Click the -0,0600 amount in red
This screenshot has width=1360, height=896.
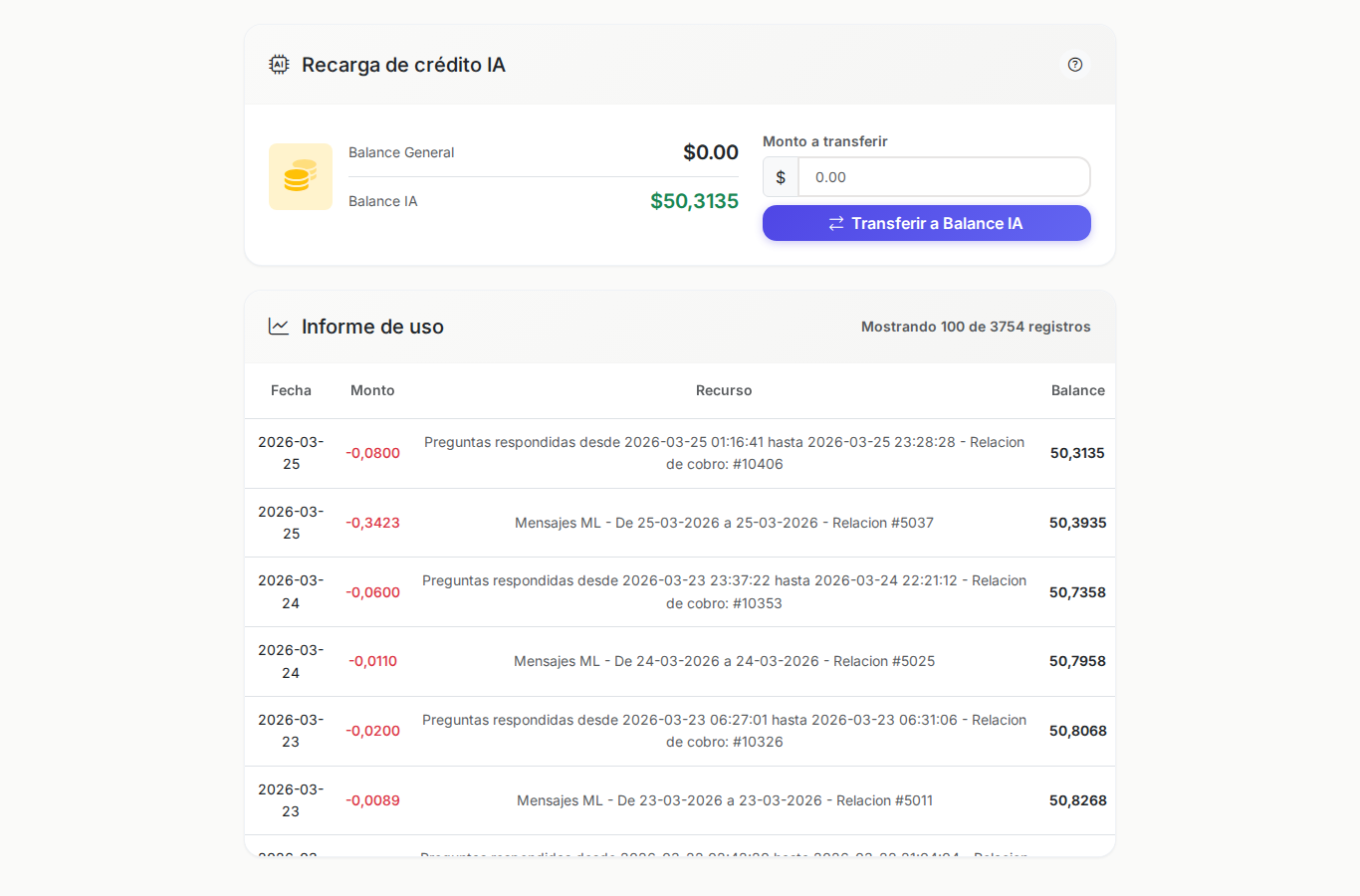(372, 592)
